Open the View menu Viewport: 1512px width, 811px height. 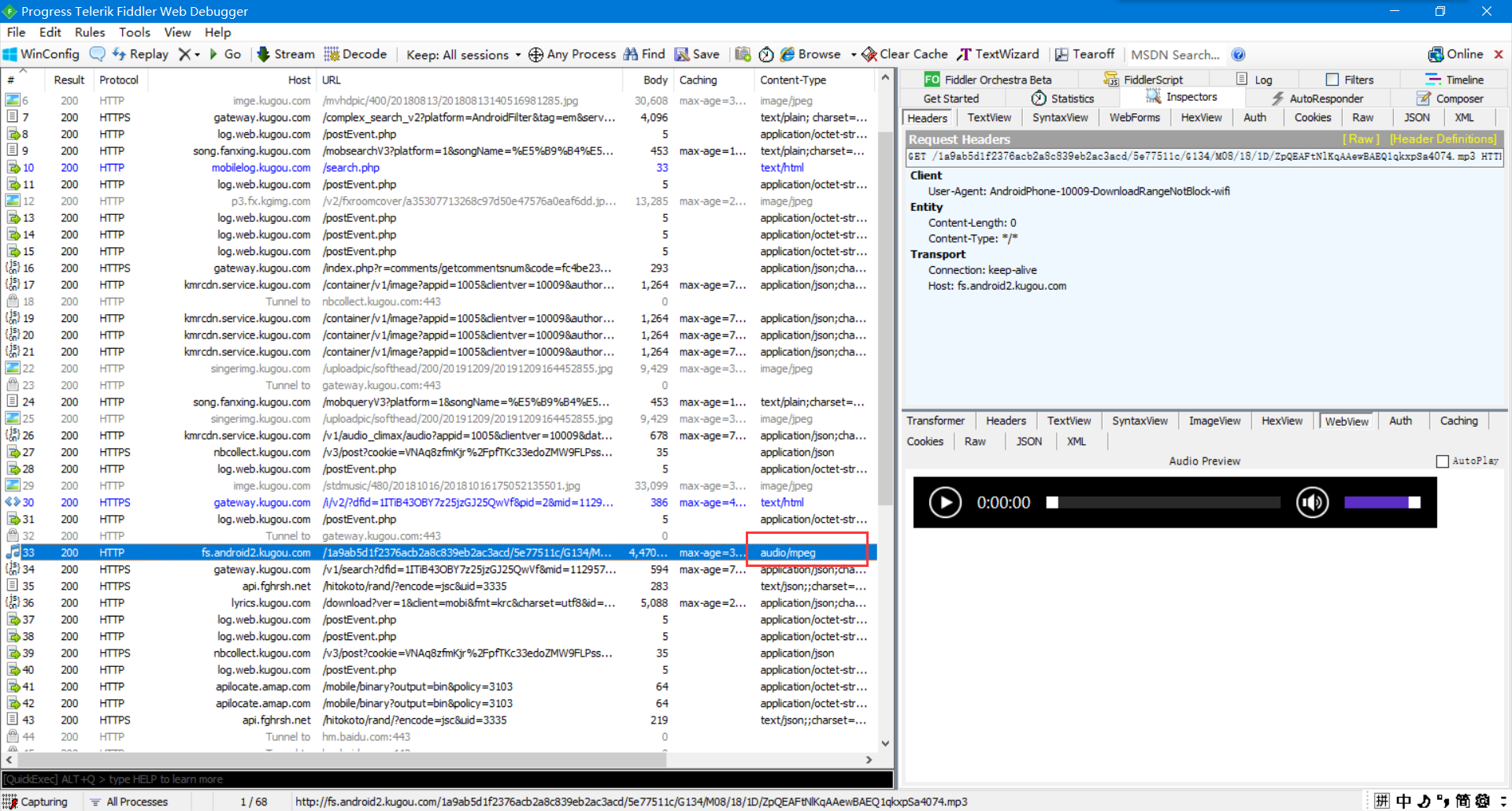tap(177, 32)
